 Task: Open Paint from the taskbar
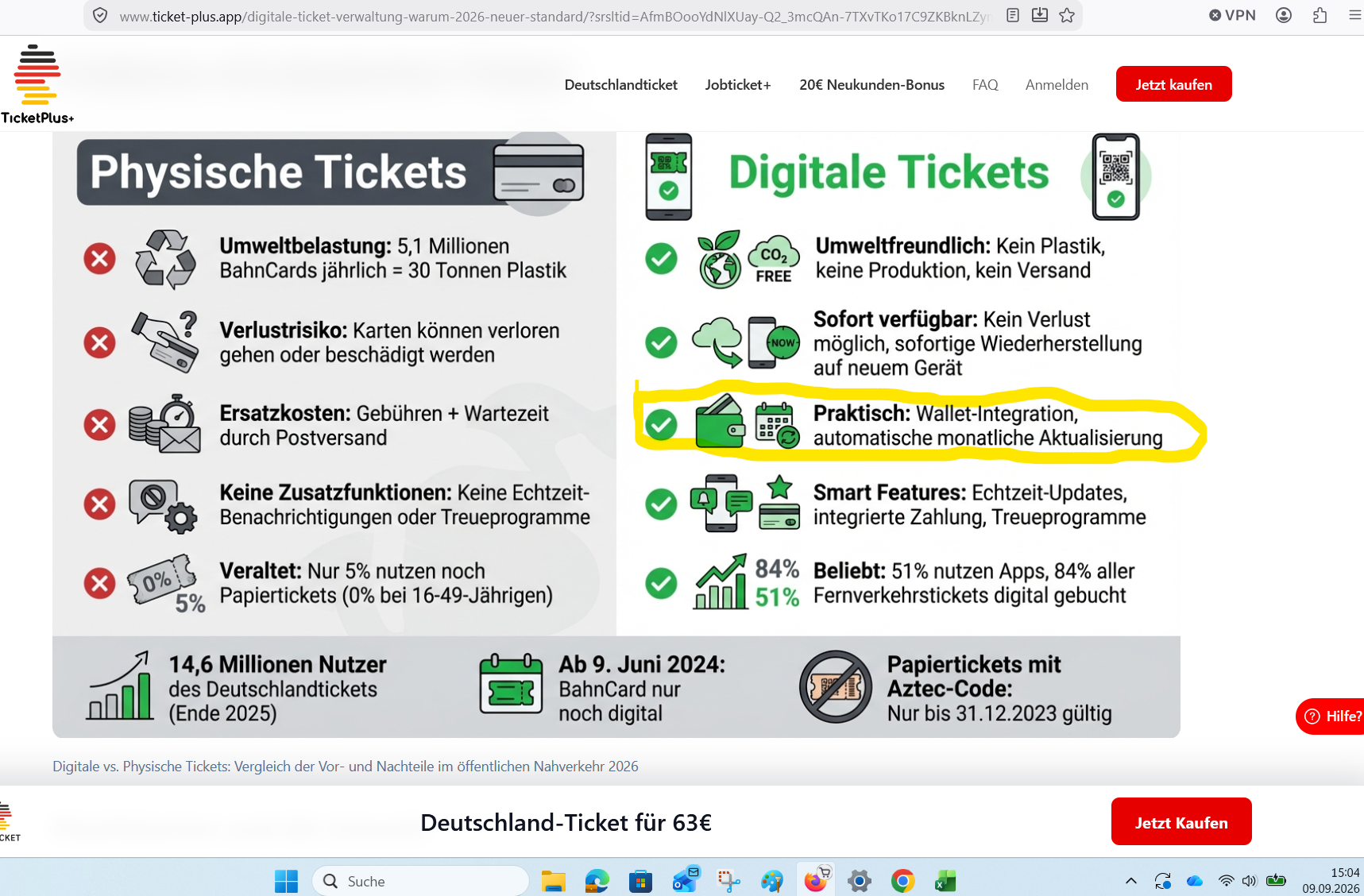(771, 881)
